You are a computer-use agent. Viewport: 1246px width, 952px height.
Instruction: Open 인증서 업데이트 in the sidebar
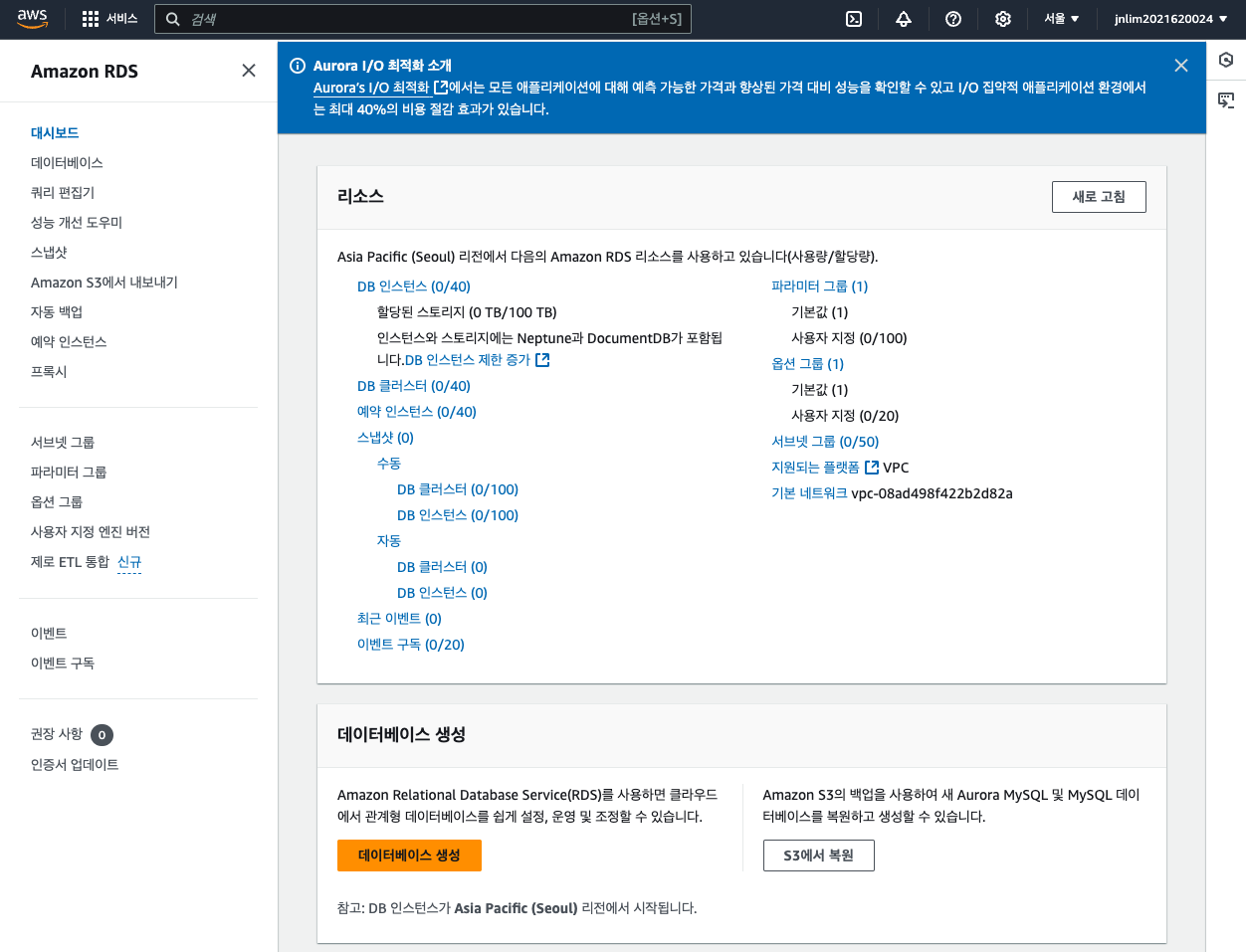click(x=75, y=764)
